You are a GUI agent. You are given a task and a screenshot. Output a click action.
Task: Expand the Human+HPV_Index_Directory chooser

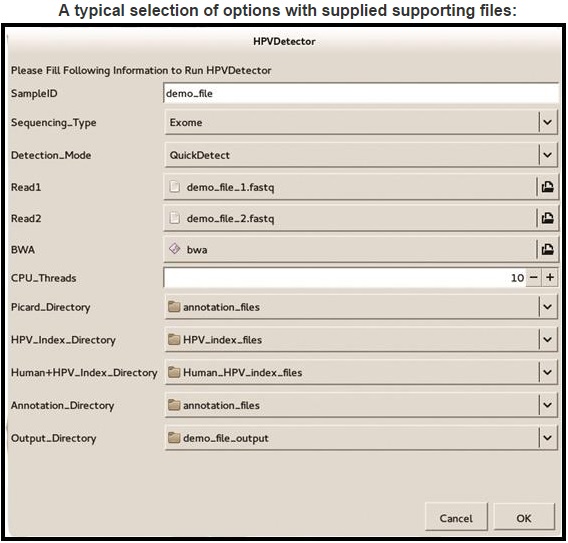point(361,372)
